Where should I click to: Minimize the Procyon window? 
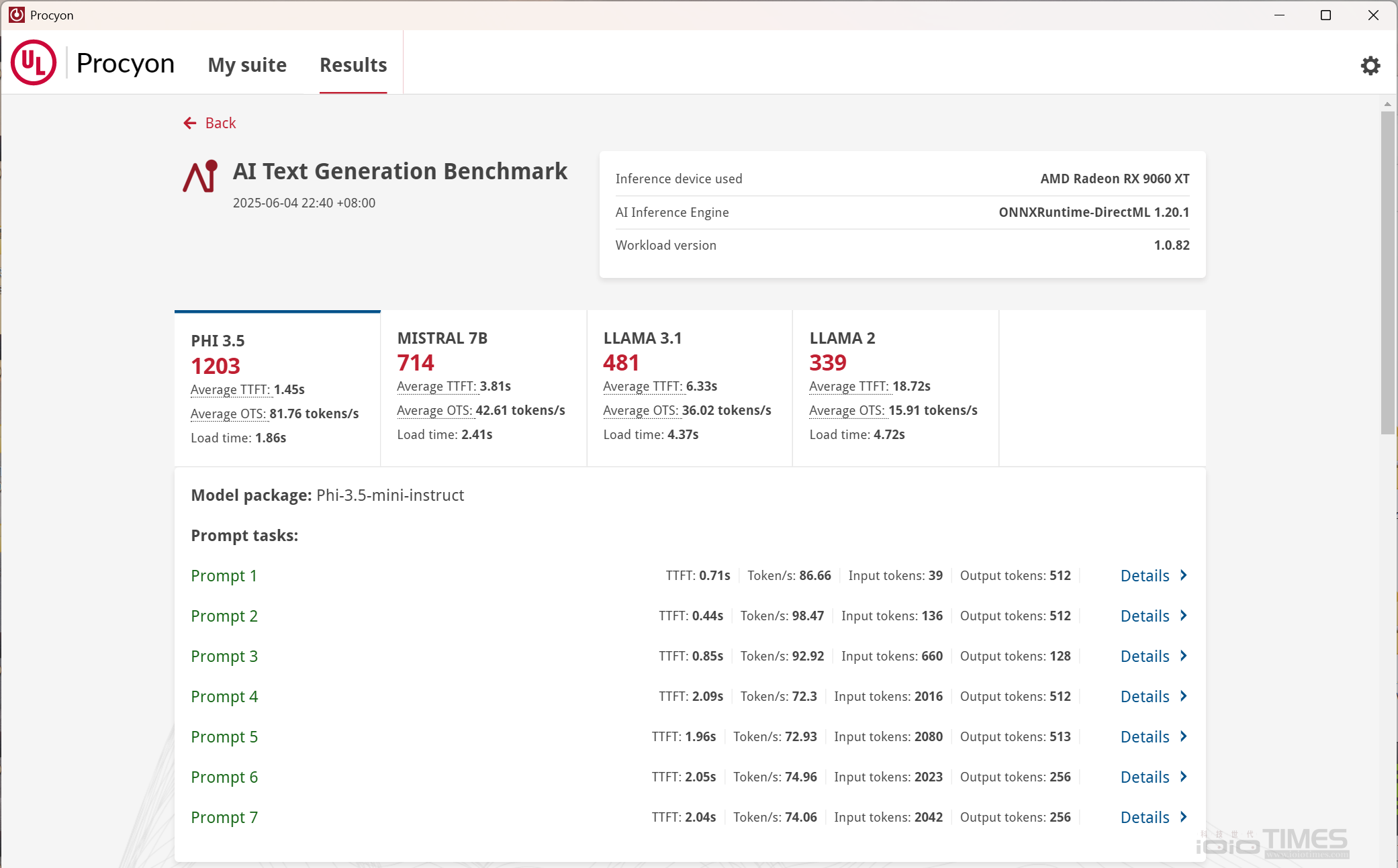pyautogui.click(x=1279, y=15)
